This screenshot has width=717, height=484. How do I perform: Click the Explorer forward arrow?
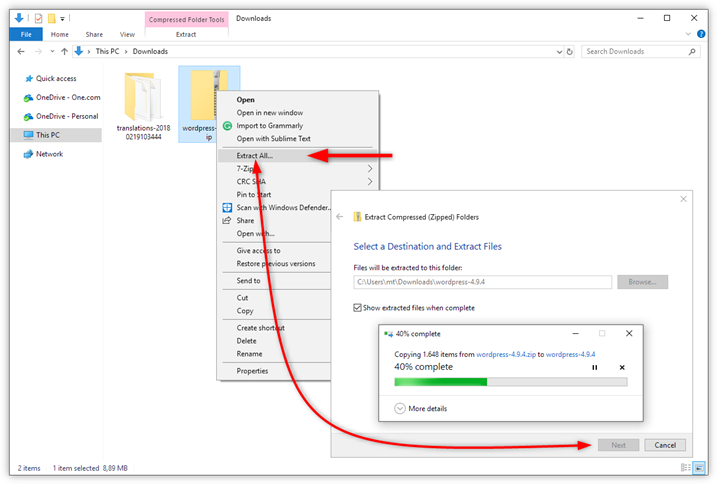38,51
